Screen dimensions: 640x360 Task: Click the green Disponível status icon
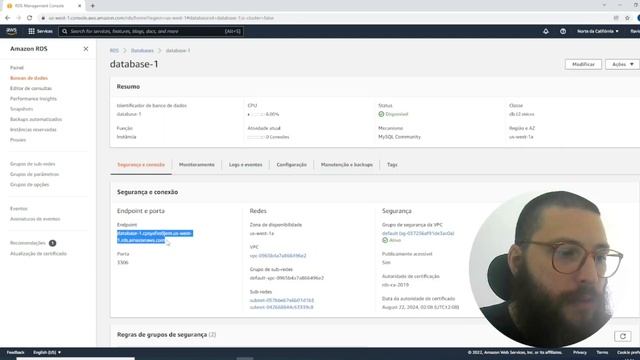(x=381, y=114)
